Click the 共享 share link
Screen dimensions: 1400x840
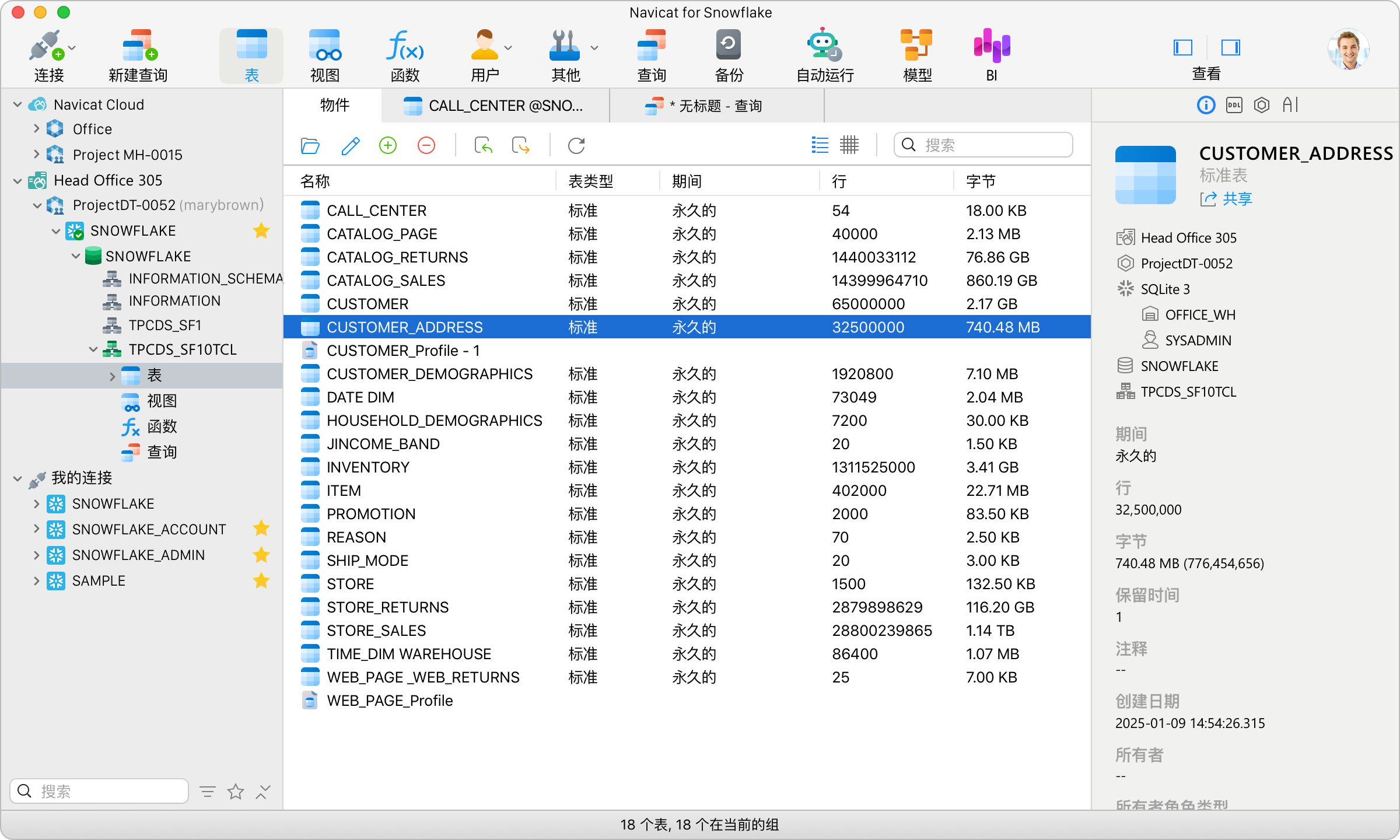coord(1226,199)
